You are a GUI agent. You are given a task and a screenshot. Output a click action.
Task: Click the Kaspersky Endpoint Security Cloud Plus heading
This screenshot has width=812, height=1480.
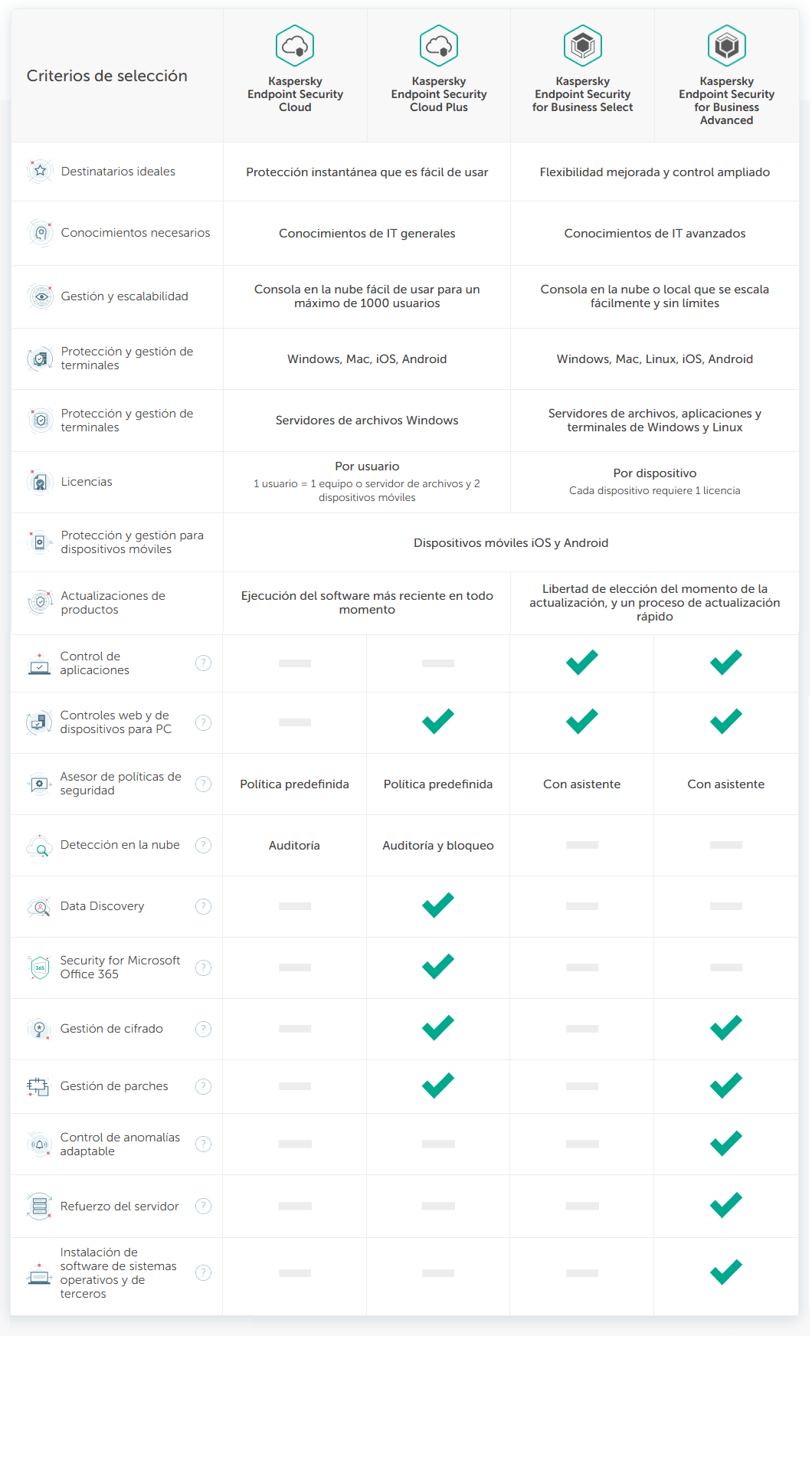(439, 94)
